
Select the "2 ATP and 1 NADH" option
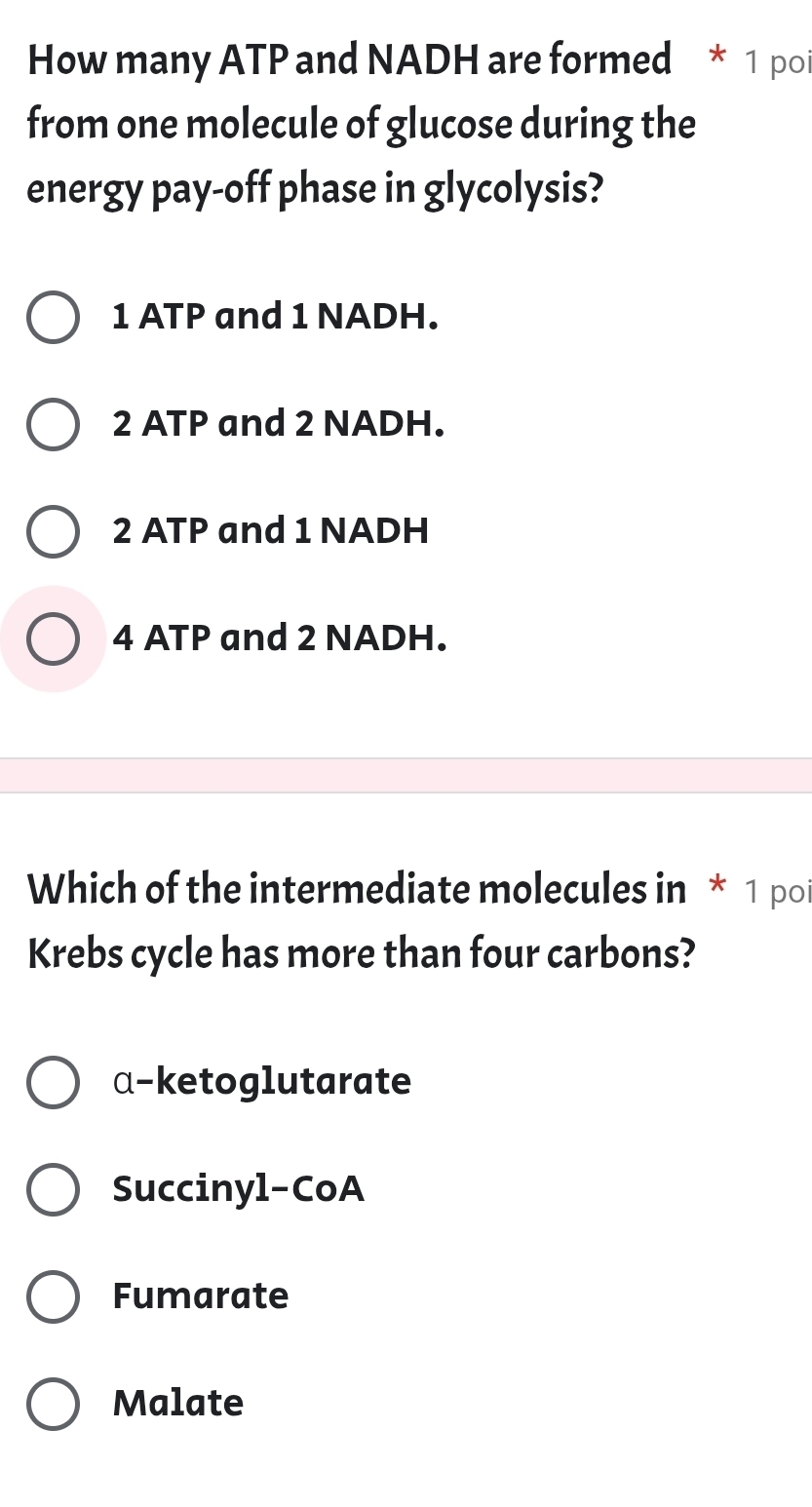point(54,530)
